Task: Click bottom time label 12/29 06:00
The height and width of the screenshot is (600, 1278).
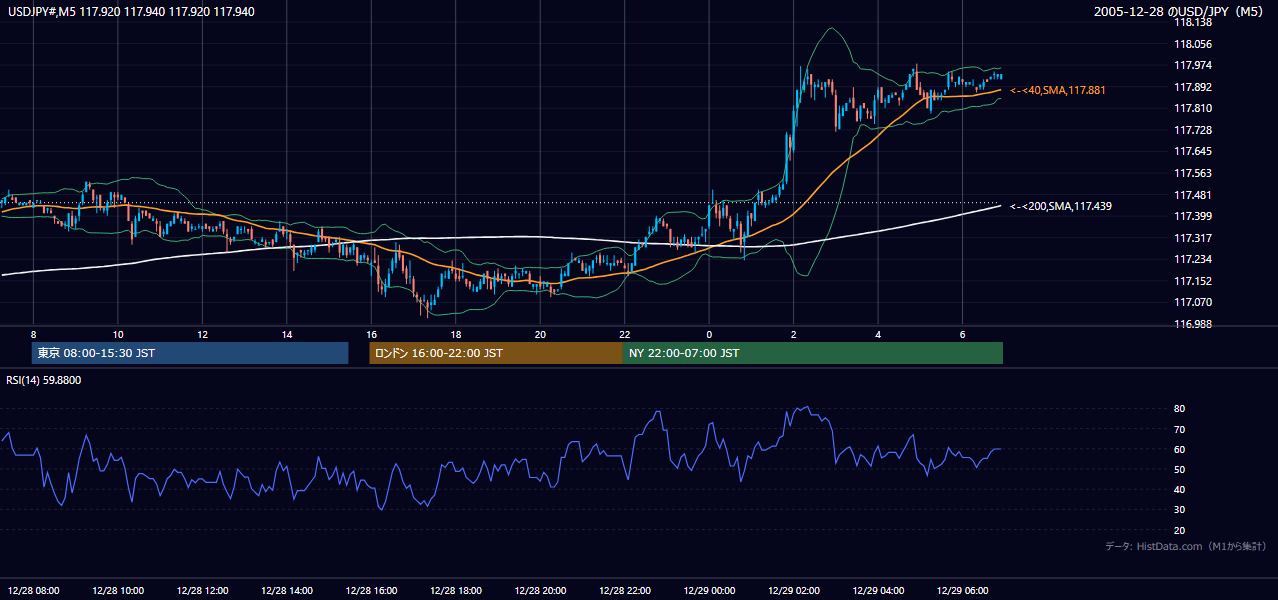Action: [x=963, y=590]
